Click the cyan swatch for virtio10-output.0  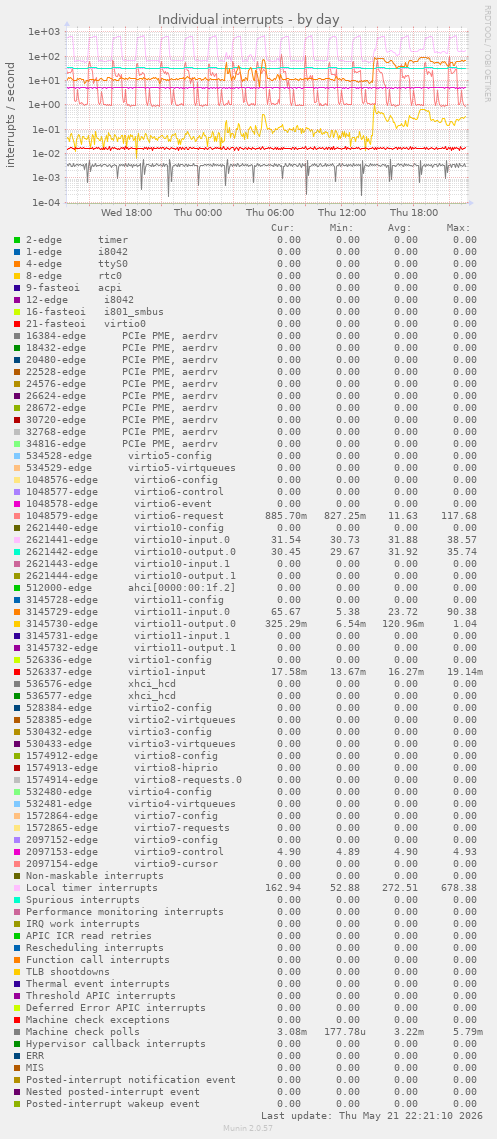click(17, 552)
